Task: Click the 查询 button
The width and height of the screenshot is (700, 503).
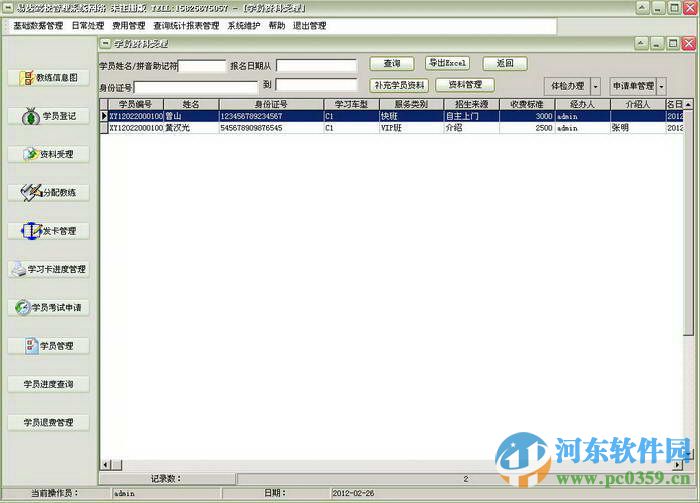Action: coord(392,64)
